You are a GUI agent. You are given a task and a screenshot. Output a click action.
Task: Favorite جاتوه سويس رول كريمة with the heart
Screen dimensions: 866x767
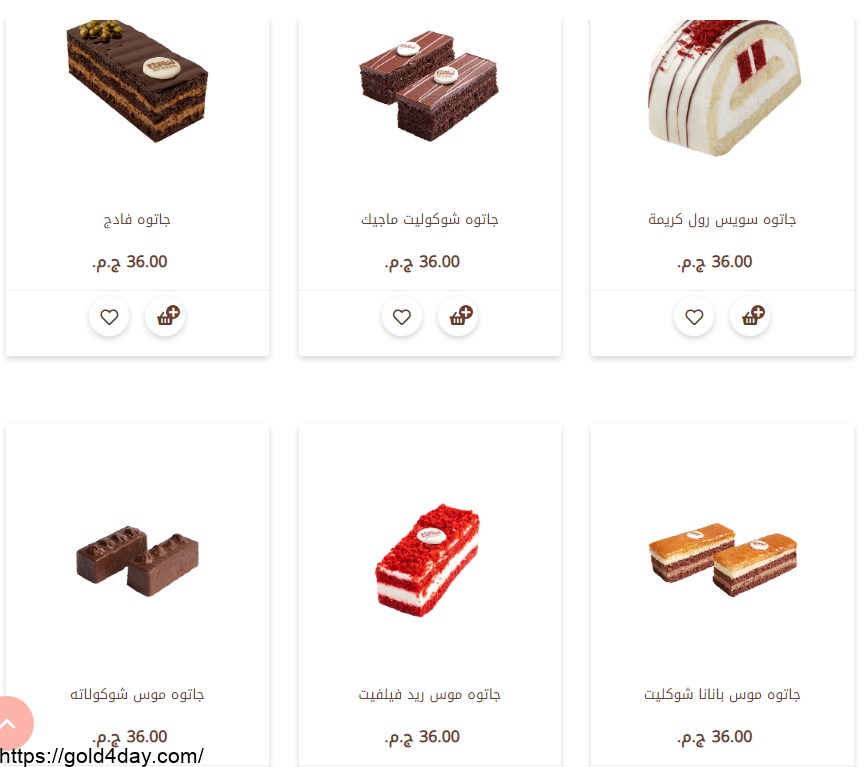click(694, 316)
